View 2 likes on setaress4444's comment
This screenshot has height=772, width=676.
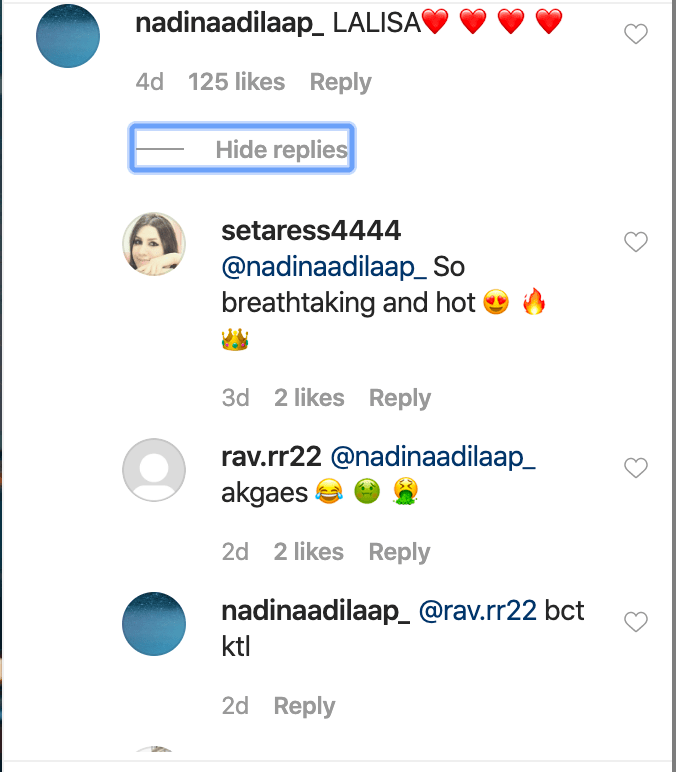pos(309,398)
